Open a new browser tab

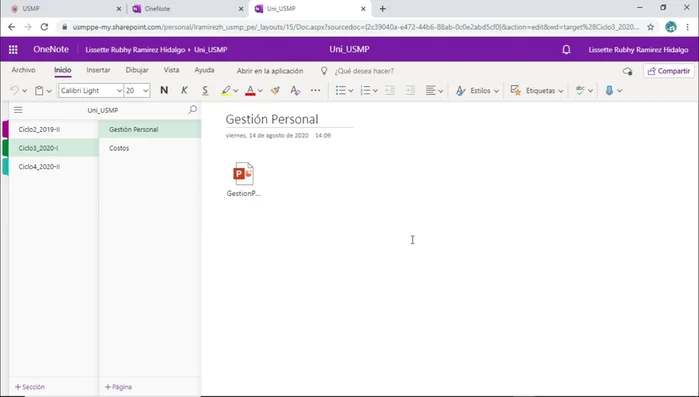(x=382, y=8)
